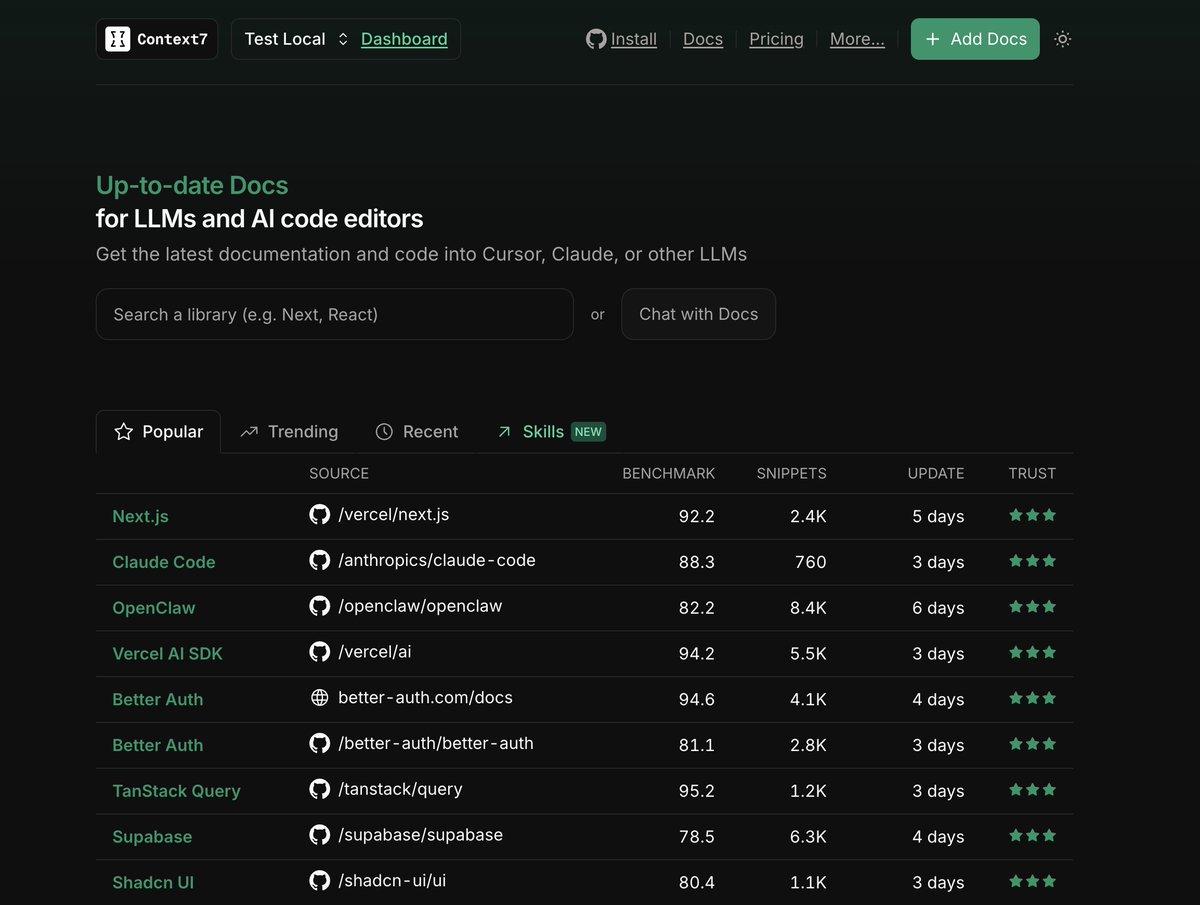Open the Pricing link
Viewport: 1200px width, 905px height.
click(x=776, y=39)
